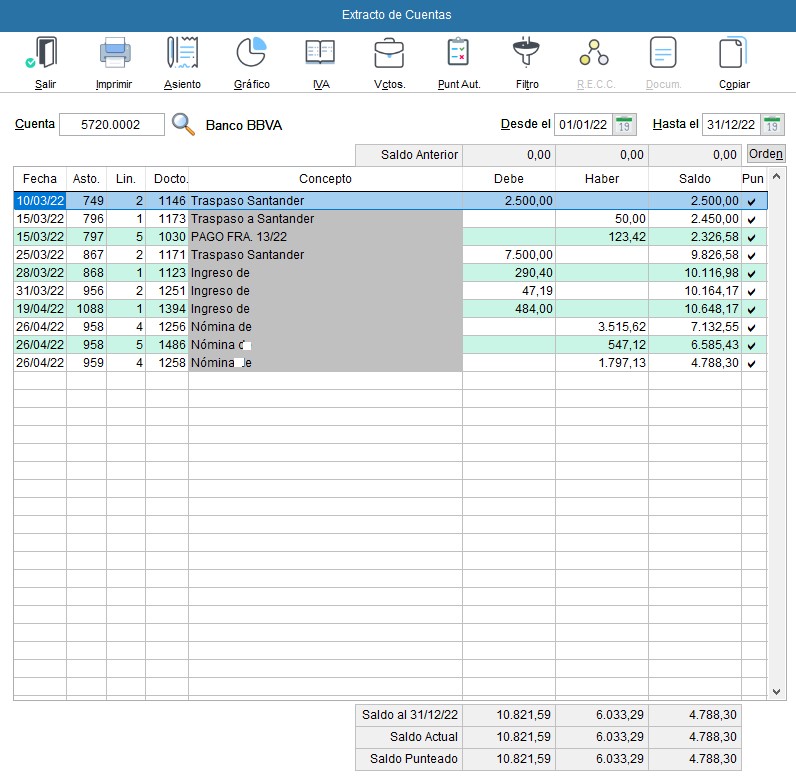Open the Filtro funnel filter

527,53
